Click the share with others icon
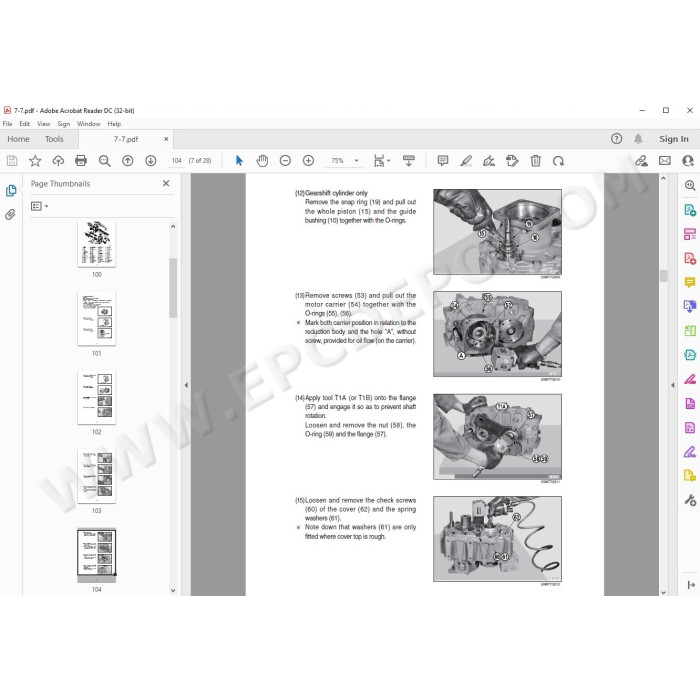The image size is (700, 700). click(688, 161)
